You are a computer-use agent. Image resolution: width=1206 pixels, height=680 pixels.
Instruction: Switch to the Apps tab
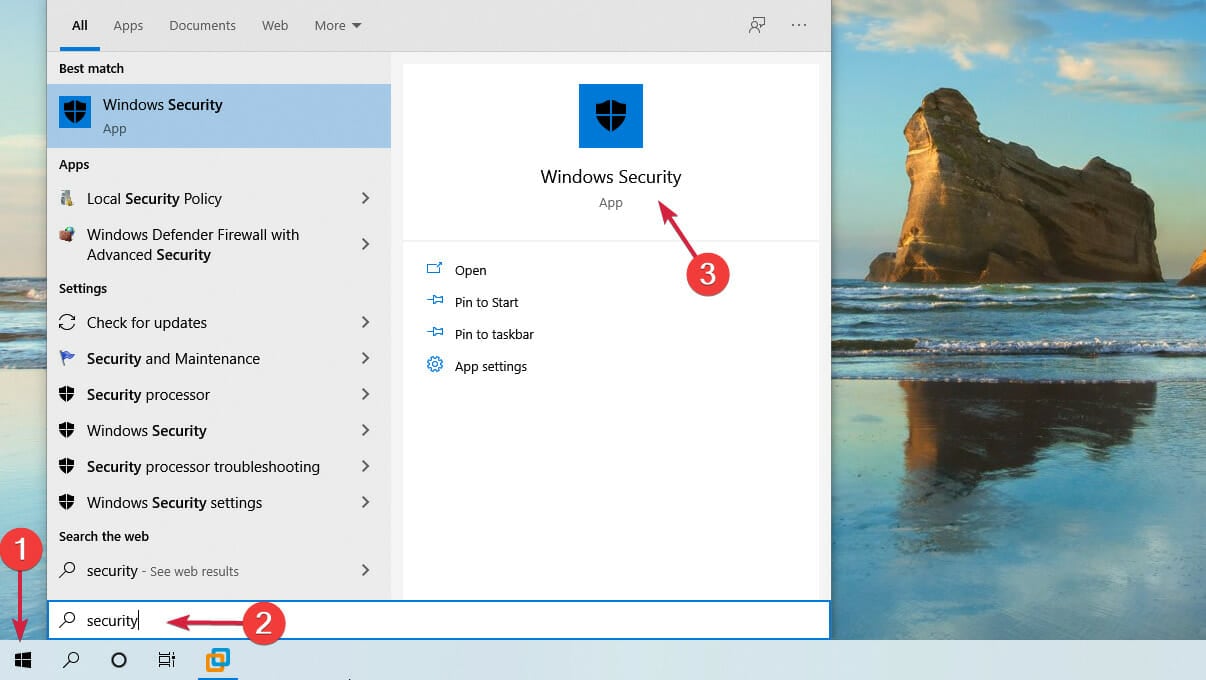128,25
